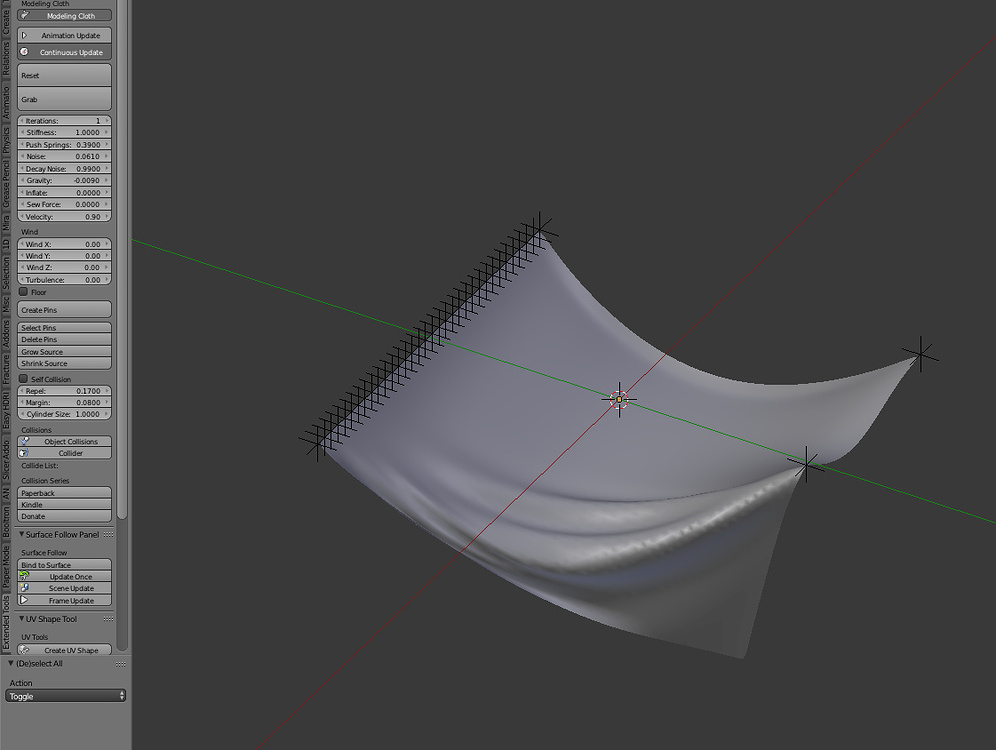996x750 pixels.
Task: Click the Scene Update icon
Action: coord(25,587)
